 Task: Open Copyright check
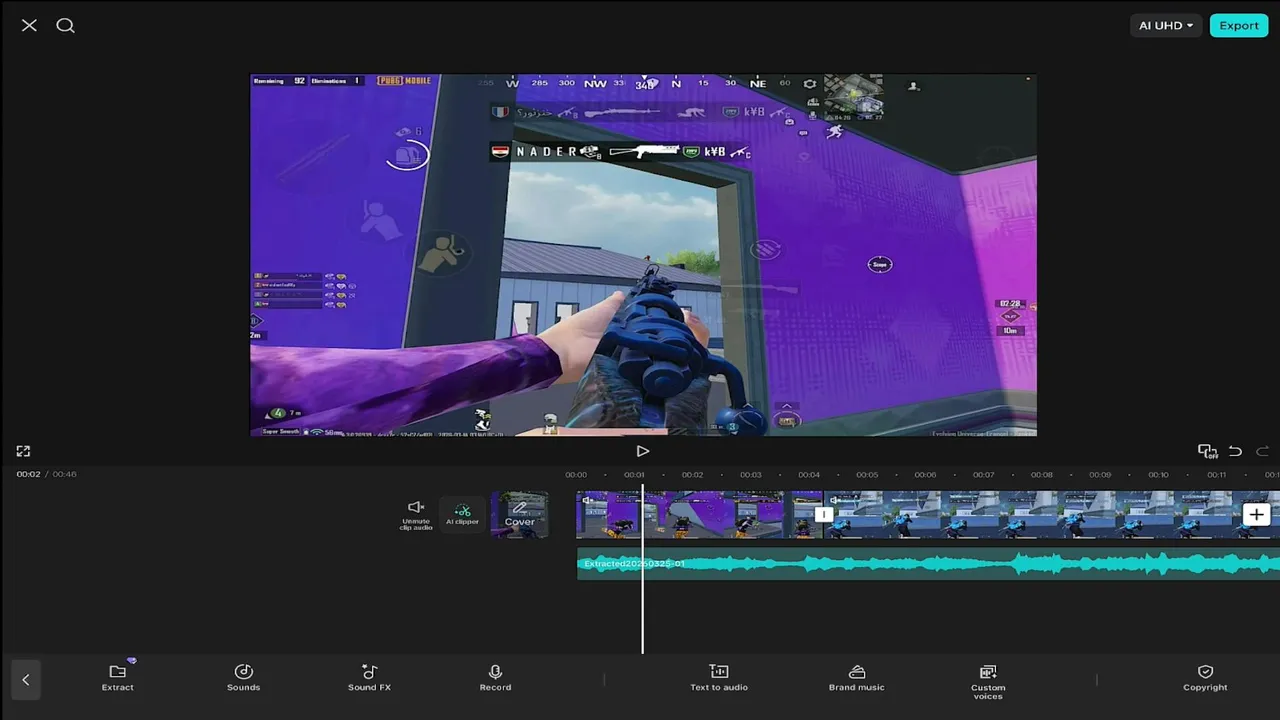(x=1205, y=677)
